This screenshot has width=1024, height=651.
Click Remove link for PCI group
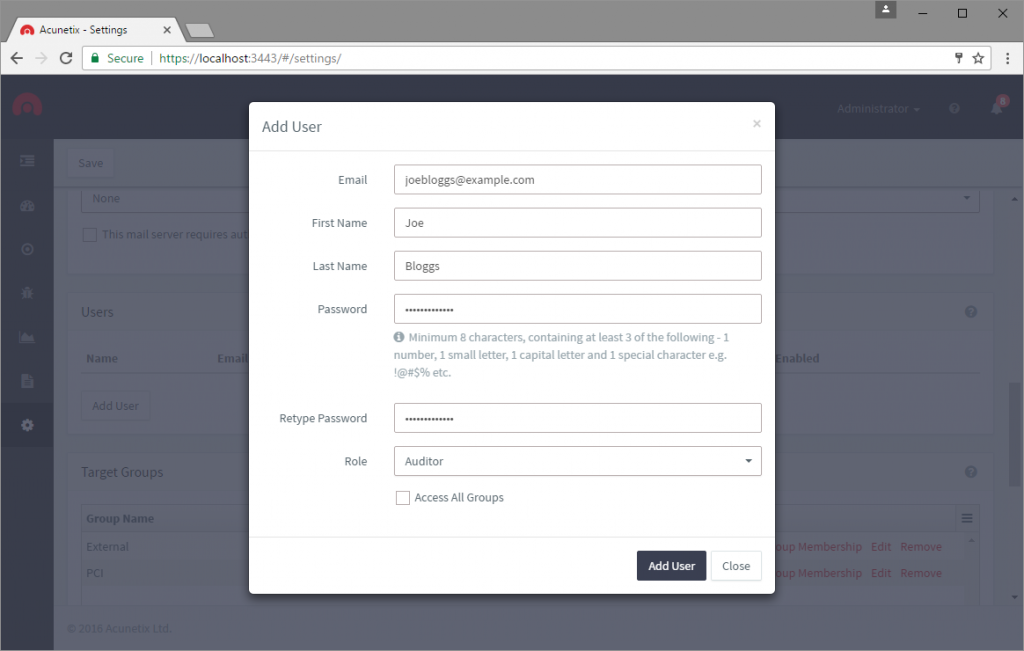tap(921, 573)
